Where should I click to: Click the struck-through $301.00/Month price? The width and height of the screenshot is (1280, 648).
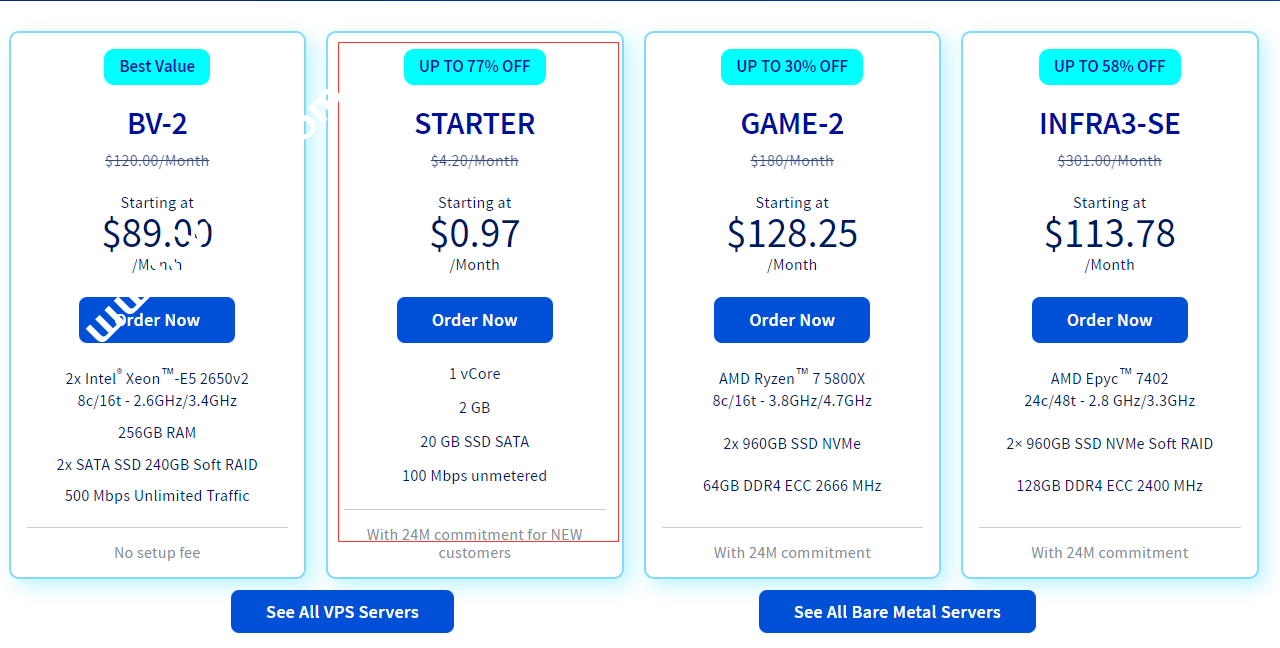[x=1109, y=161]
